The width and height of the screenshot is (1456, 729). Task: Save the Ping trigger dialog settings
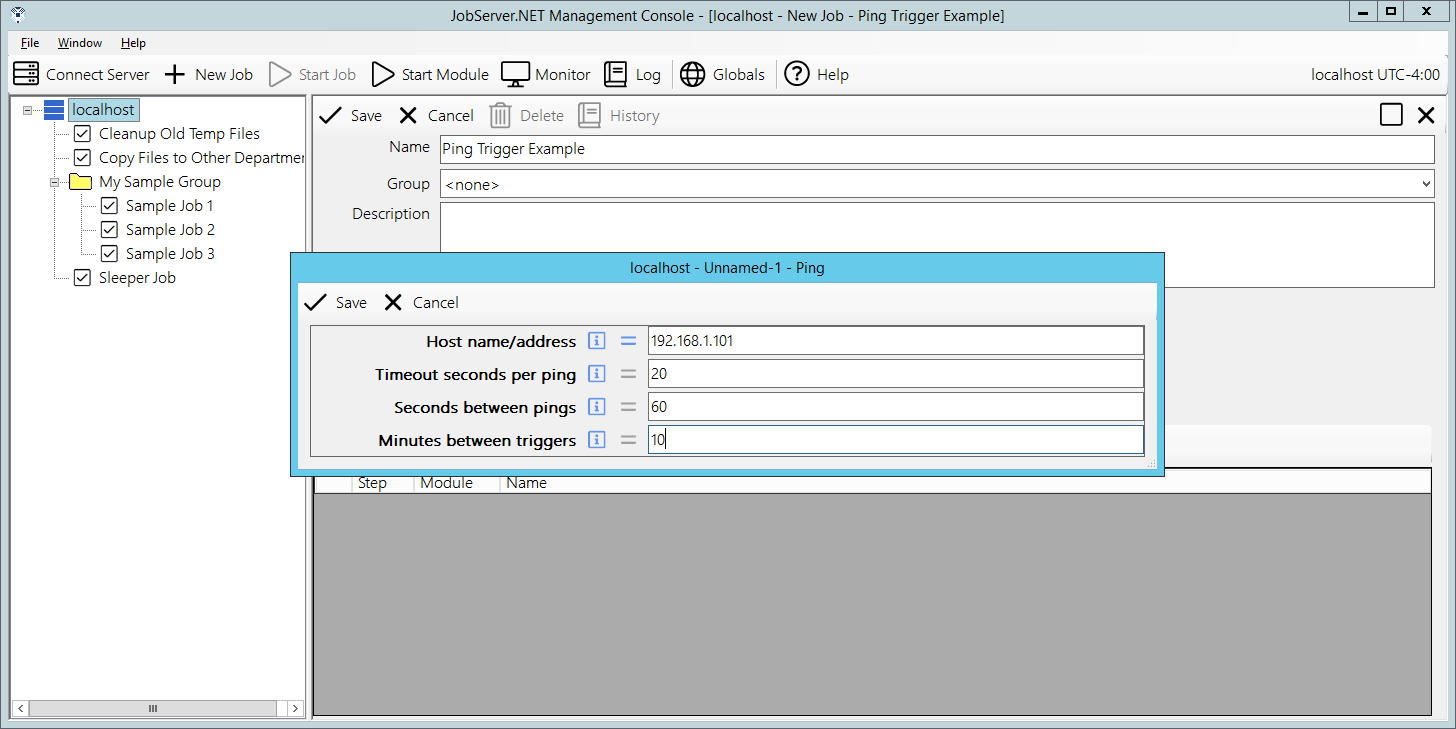(x=336, y=302)
